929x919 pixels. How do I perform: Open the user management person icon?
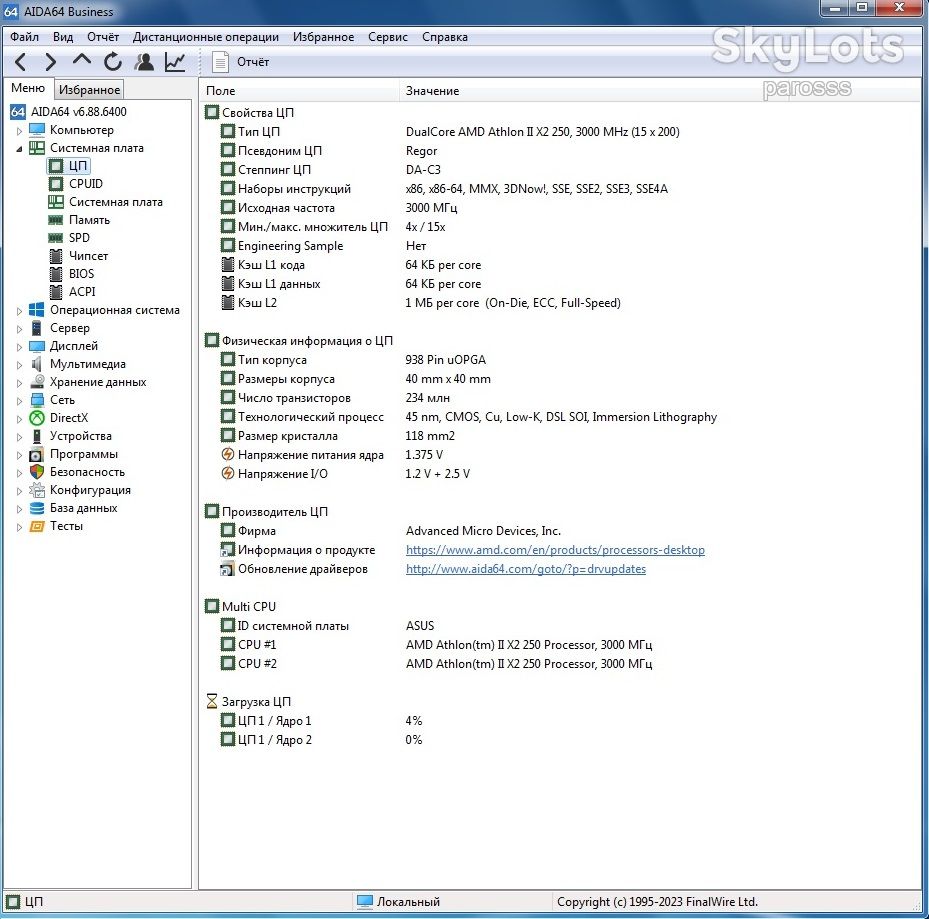(x=144, y=62)
